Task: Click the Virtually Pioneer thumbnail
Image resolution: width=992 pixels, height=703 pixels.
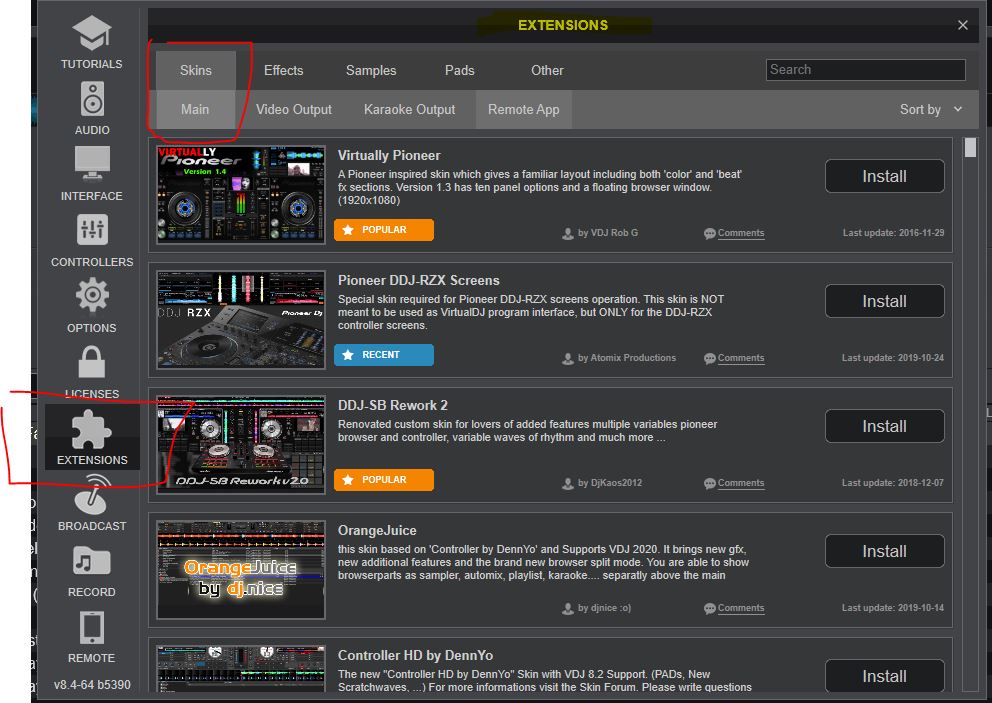Action: [x=241, y=195]
